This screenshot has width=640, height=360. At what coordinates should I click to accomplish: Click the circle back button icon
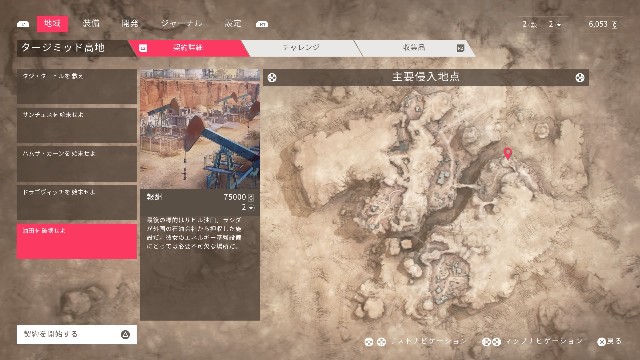(x=601, y=342)
